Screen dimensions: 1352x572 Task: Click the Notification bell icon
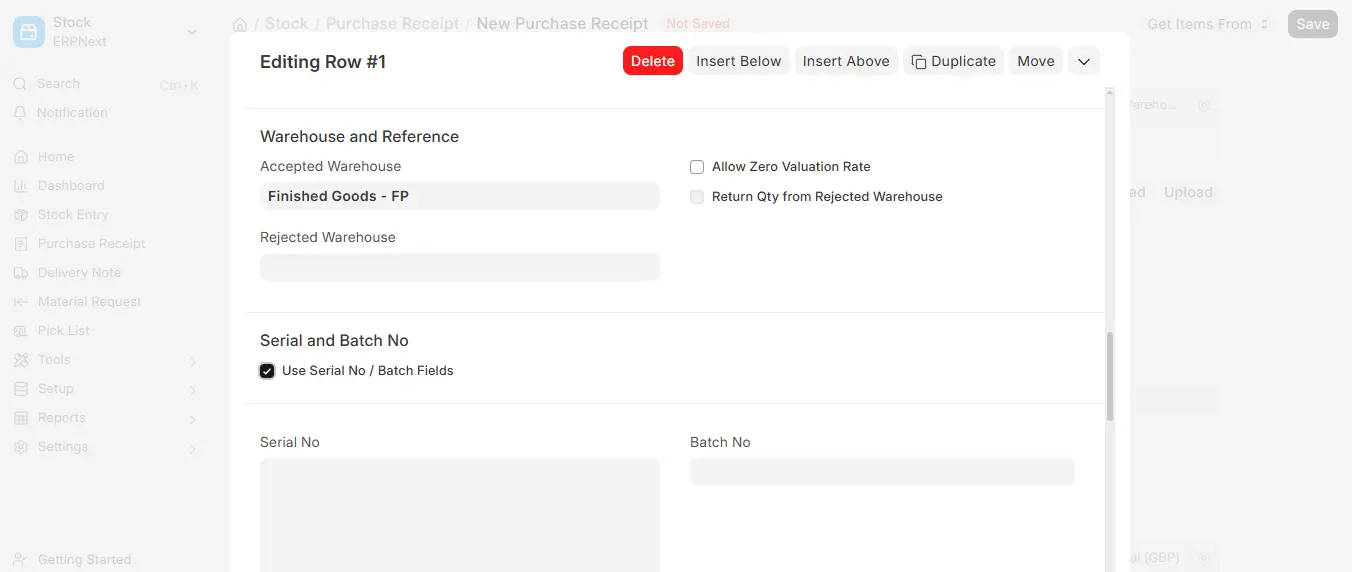pos(20,113)
